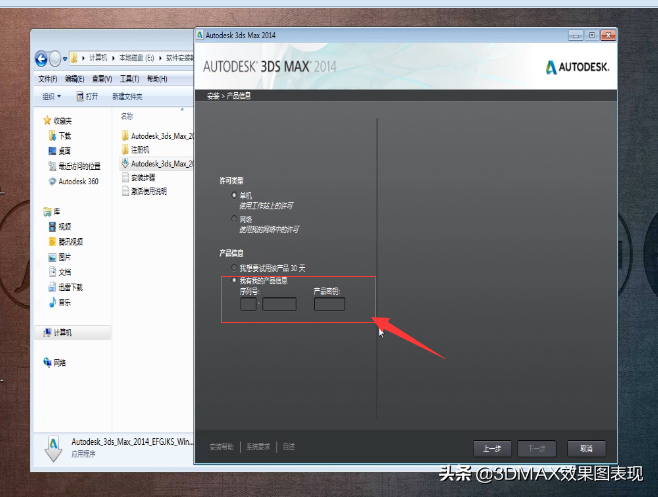
Task: Click the 打开 toolbar button in Explorer
Action: 87,97
